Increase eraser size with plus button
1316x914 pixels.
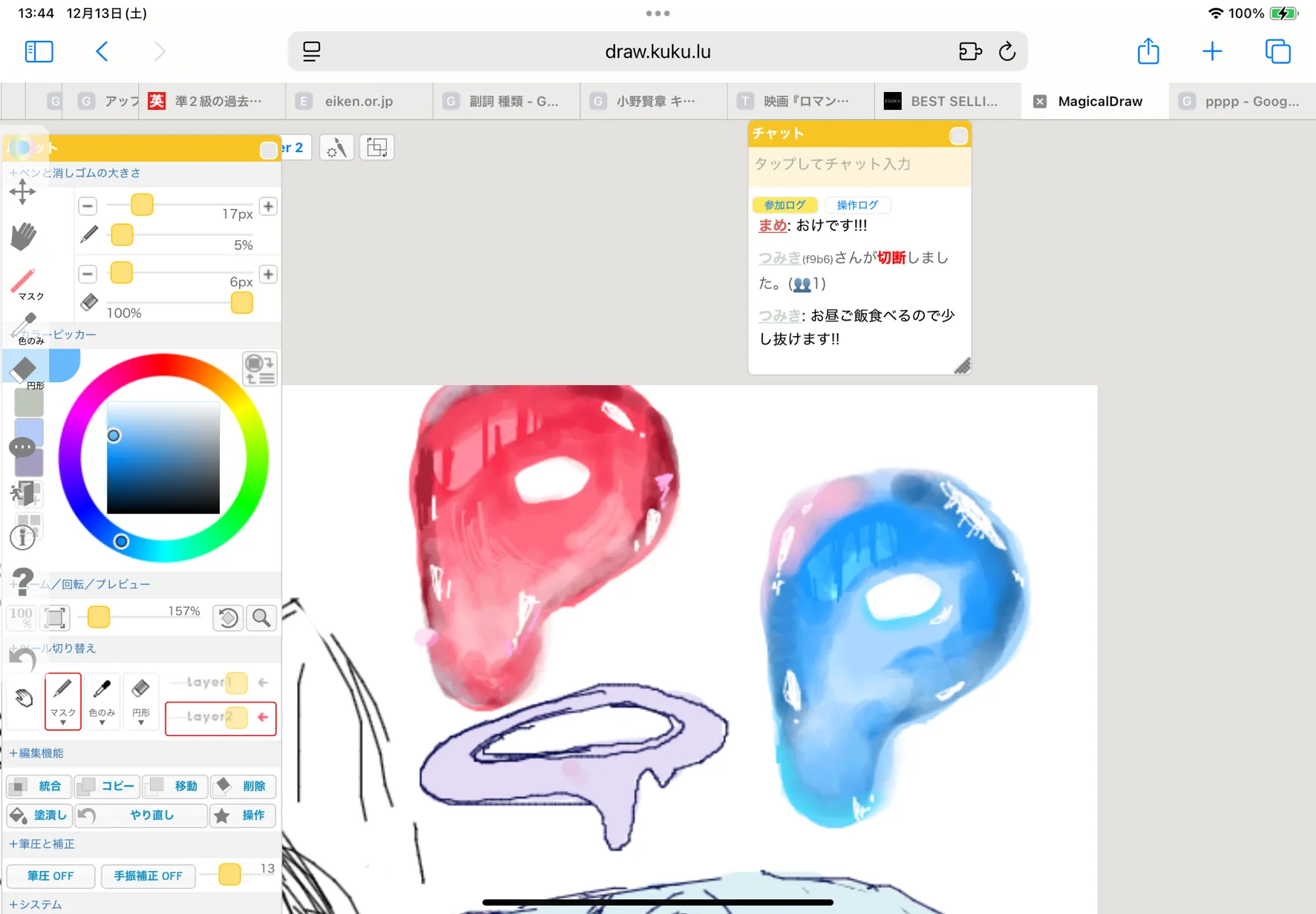[x=268, y=274]
